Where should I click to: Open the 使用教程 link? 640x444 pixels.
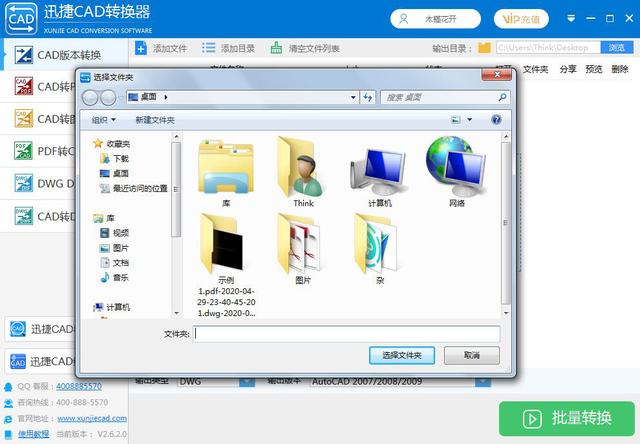click(33, 434)
